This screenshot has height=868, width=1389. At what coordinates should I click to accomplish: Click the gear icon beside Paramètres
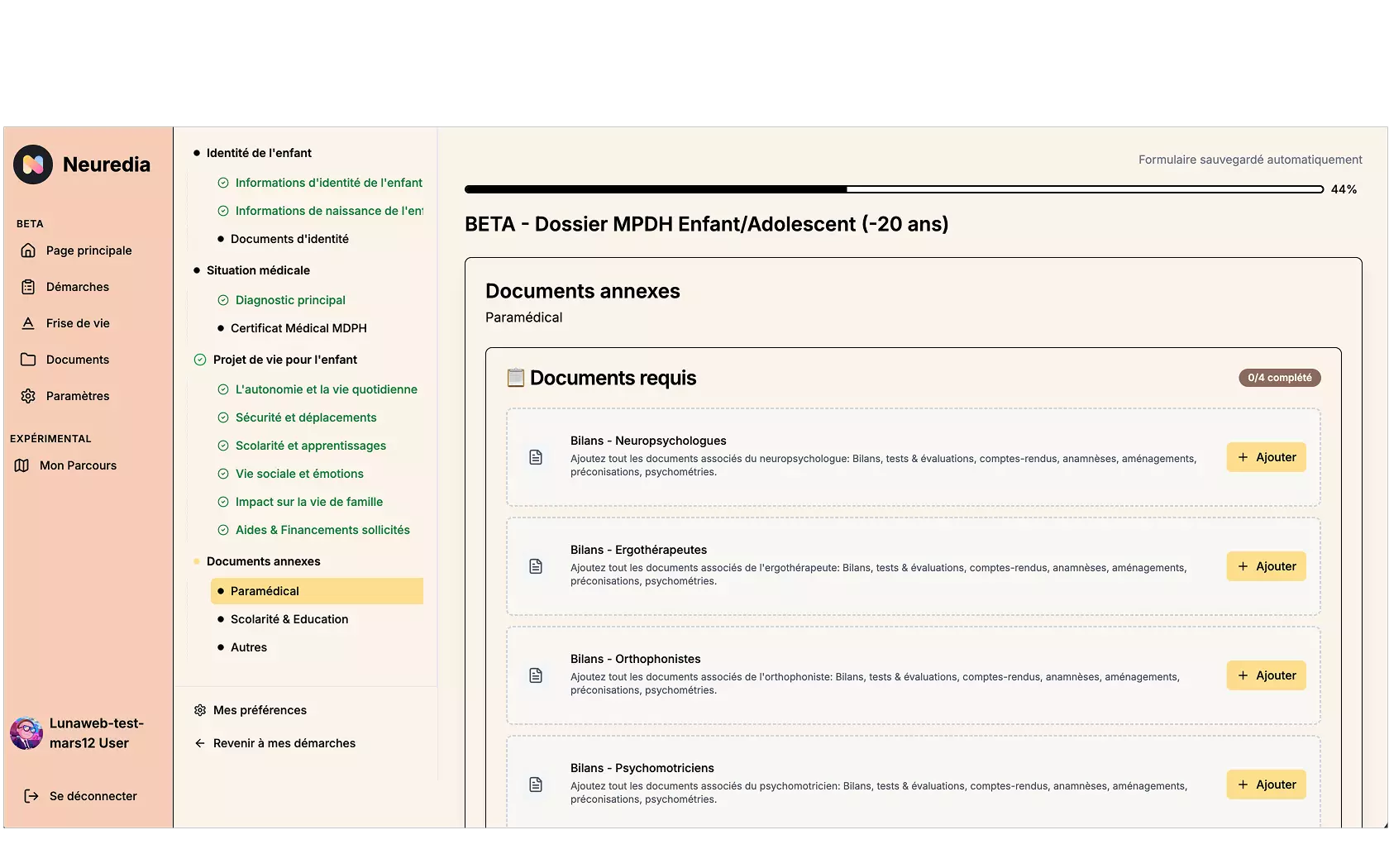[28, 396]
